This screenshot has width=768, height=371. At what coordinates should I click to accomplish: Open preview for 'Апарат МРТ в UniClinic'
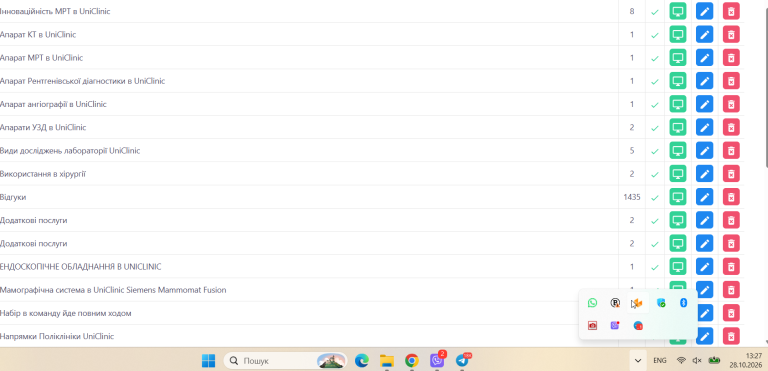[x=678, y=58]
